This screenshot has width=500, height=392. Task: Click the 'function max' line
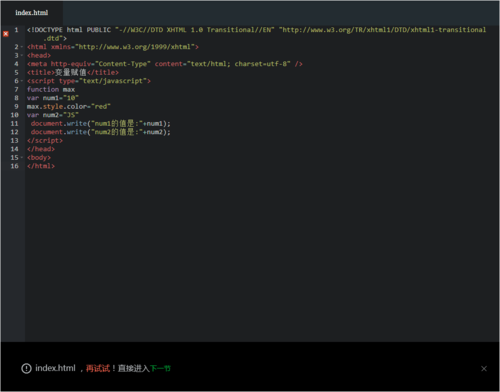(51, 89)
